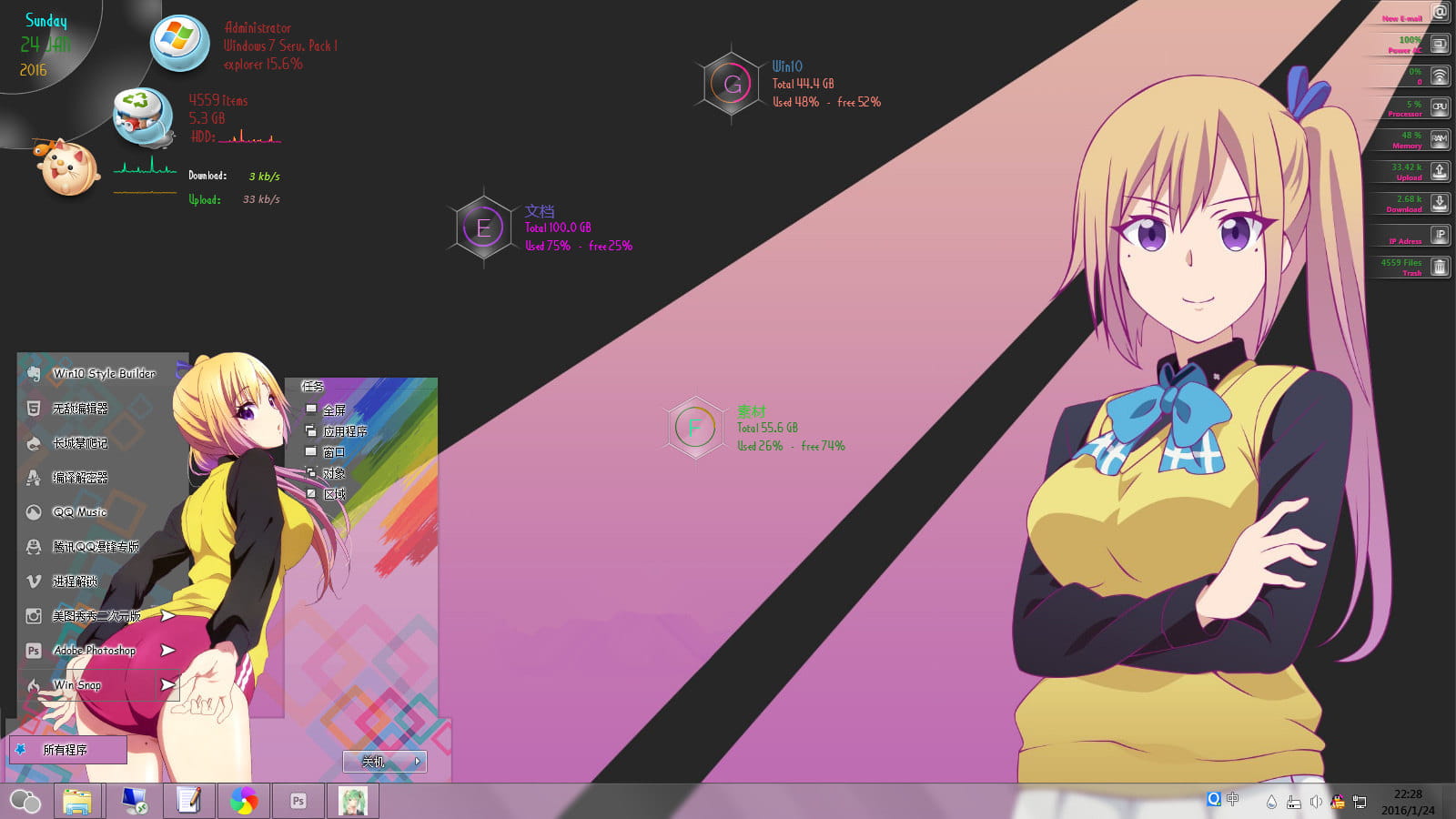Image resolution: width=1456 pixels, height=819 pixels.
Task: Open the colorful pinwheel app on taskbar
Action: (x=243, y=801)
